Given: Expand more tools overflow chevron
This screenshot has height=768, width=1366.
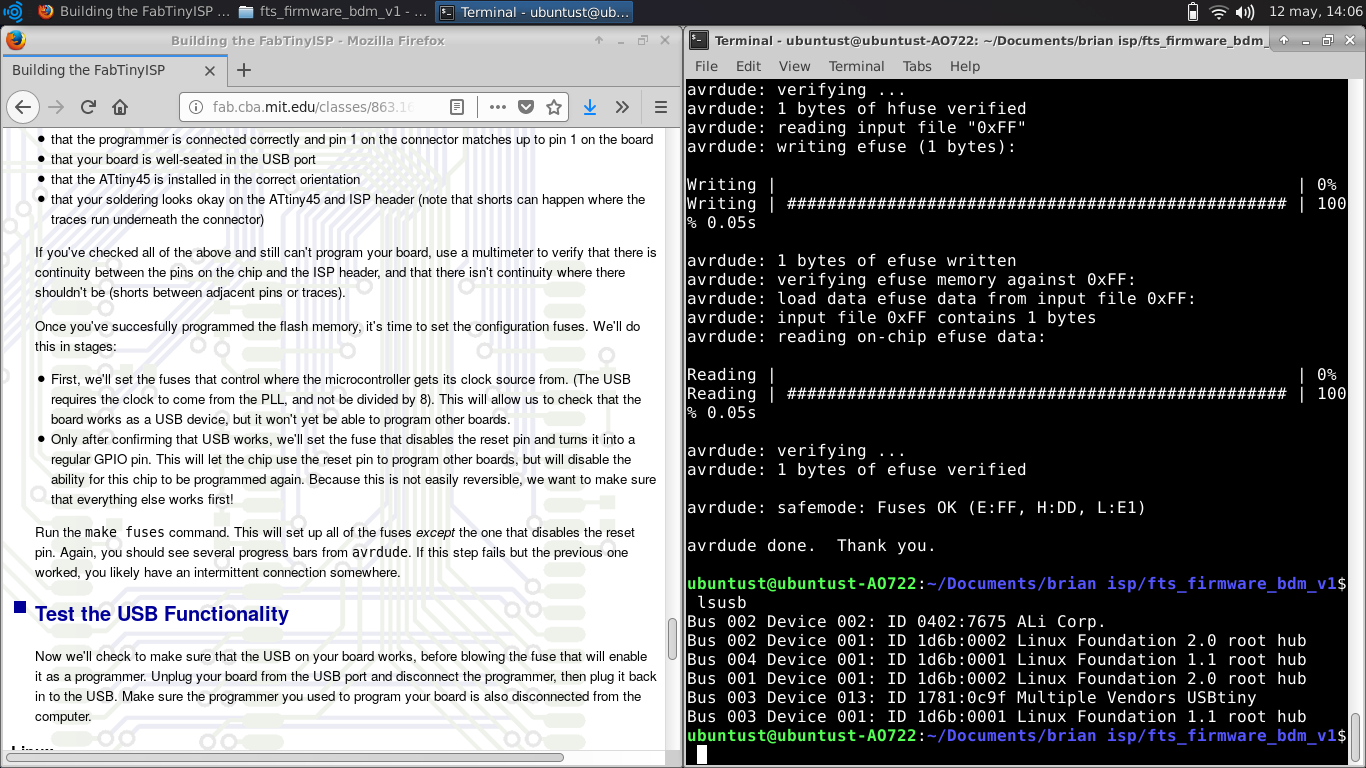Looking at the screenshot, I should 622,107.
